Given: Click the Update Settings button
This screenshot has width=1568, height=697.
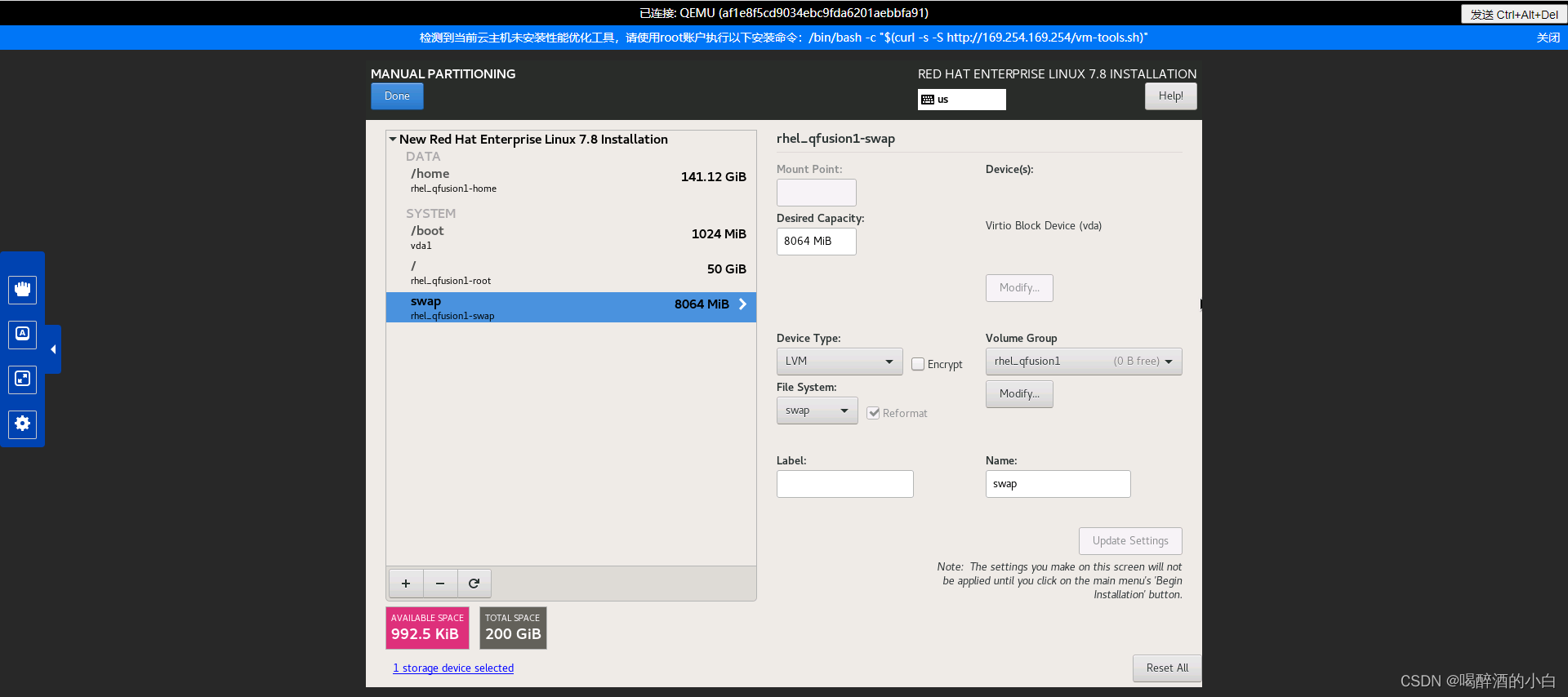Looking at the screenshot, I should (1130, 541).
